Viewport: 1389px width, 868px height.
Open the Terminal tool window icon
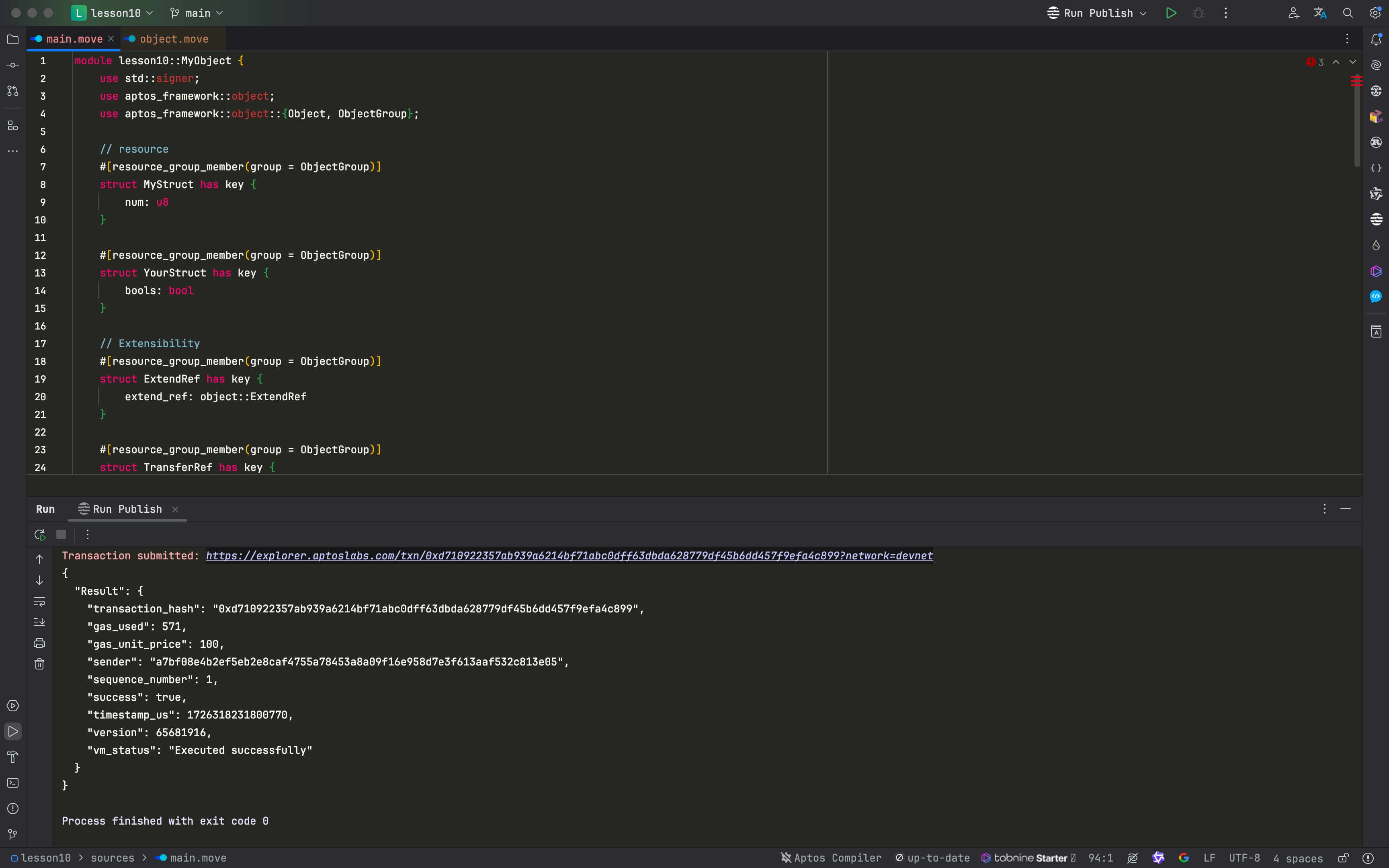click(x=12, y=783)
